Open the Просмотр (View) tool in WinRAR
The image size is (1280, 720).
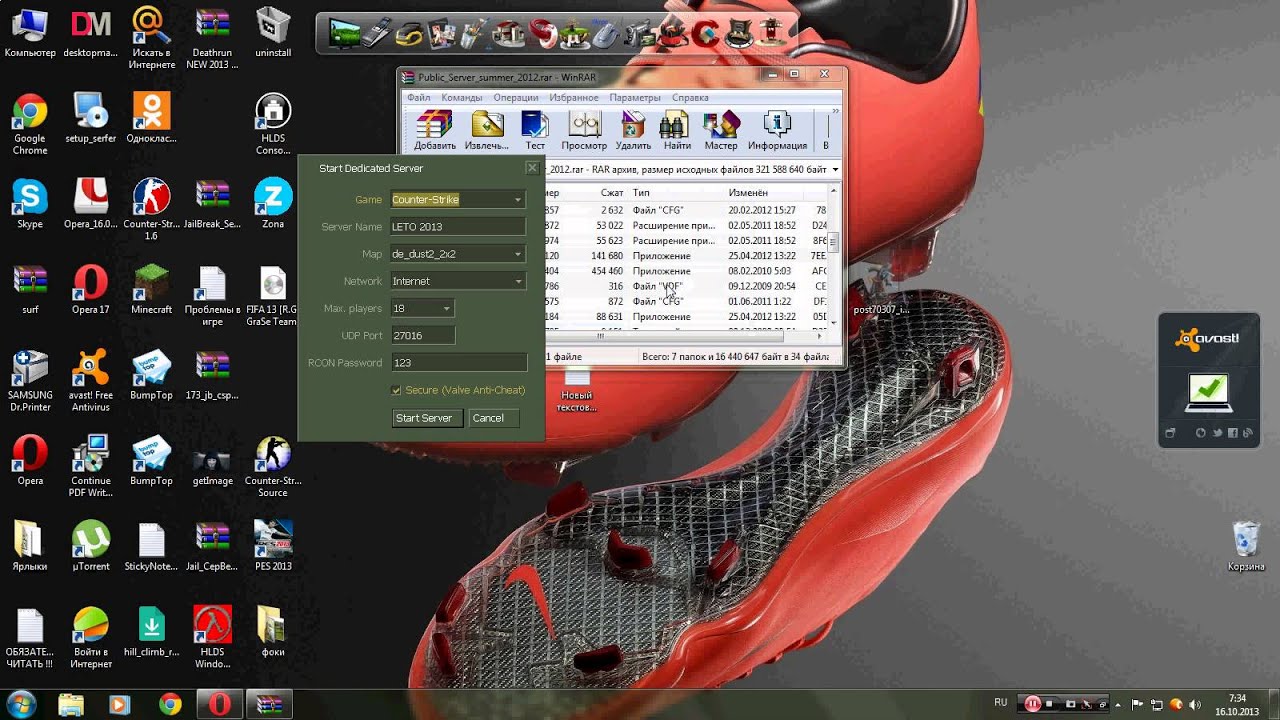pyautogui.click(x=584, y=130)
